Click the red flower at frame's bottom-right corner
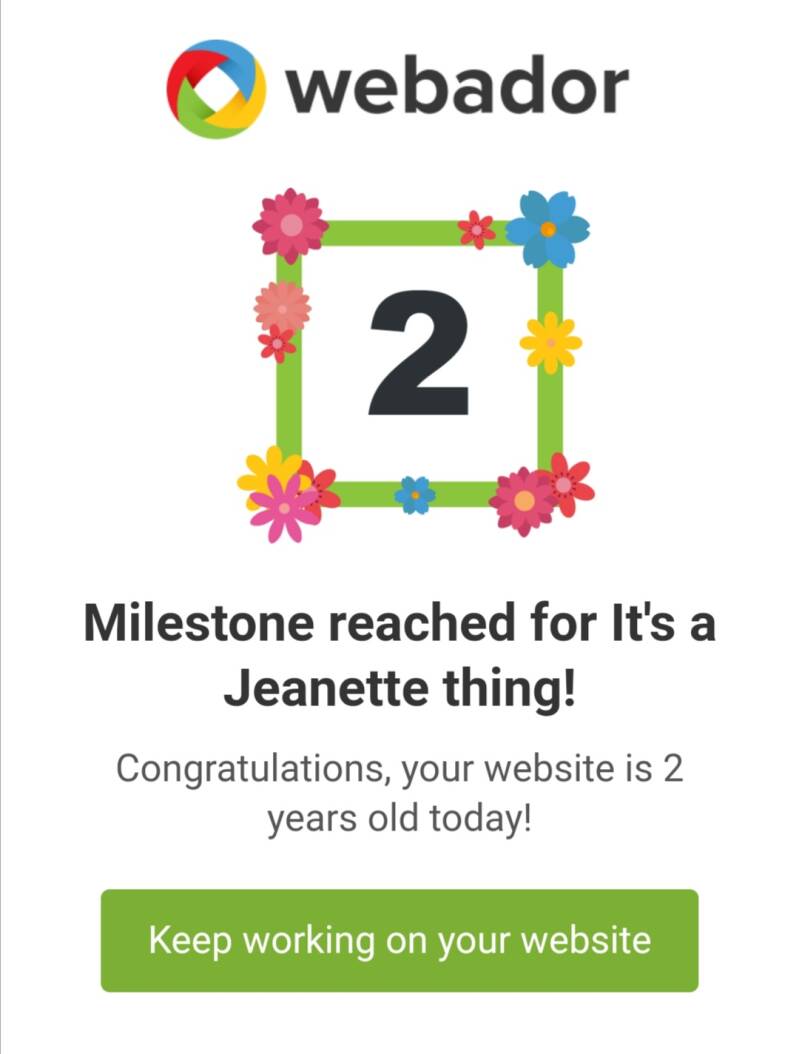The width and height of the screenshot is (799, 1054). [x=567, y=483]
